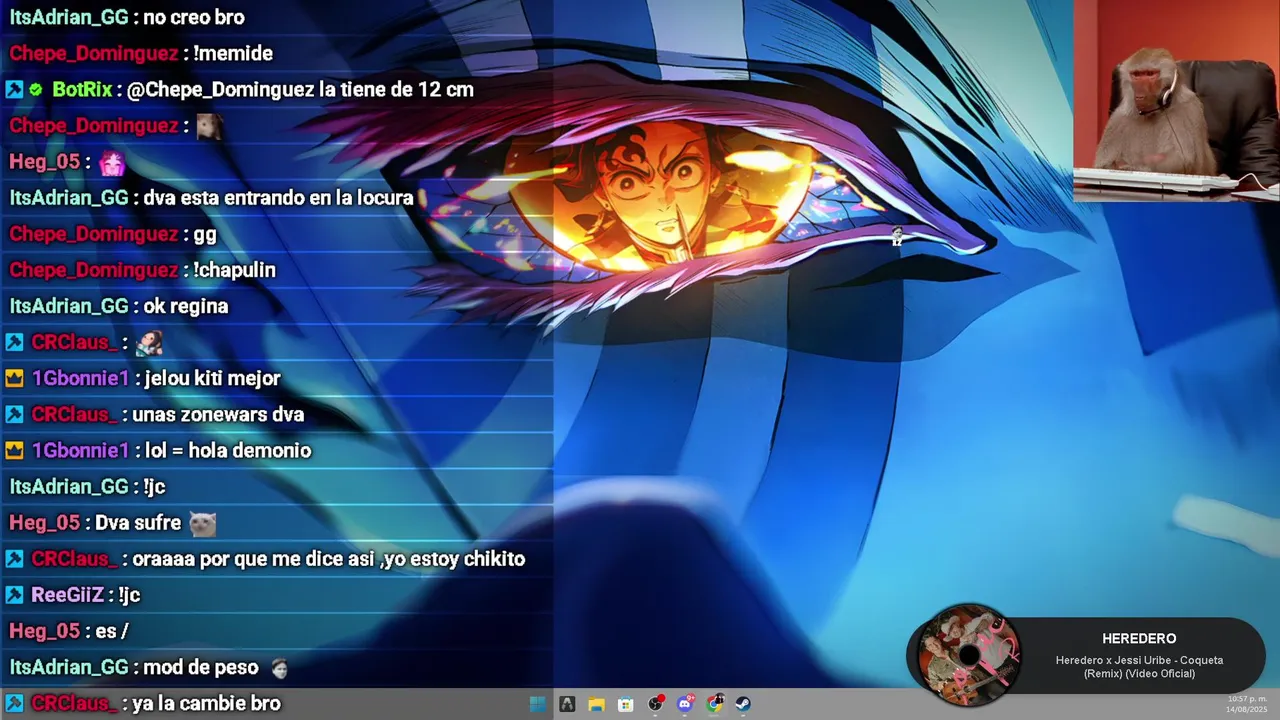
Task: Click song name 'Heredero x Jessi Uribe - Coqueta'
Action: (1139, 660)
